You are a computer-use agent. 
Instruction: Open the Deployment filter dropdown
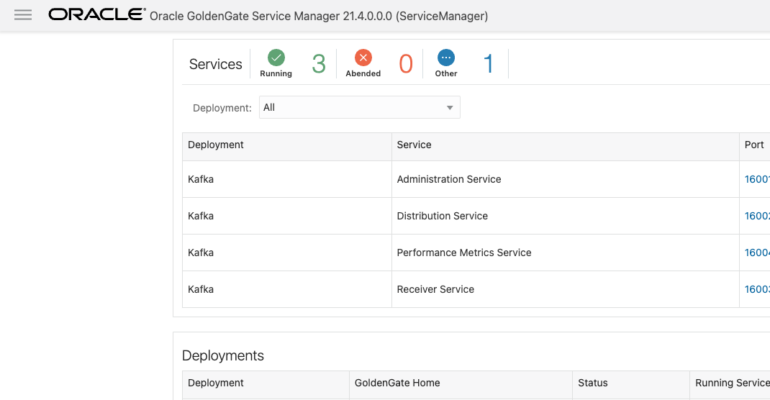(359, 107)
